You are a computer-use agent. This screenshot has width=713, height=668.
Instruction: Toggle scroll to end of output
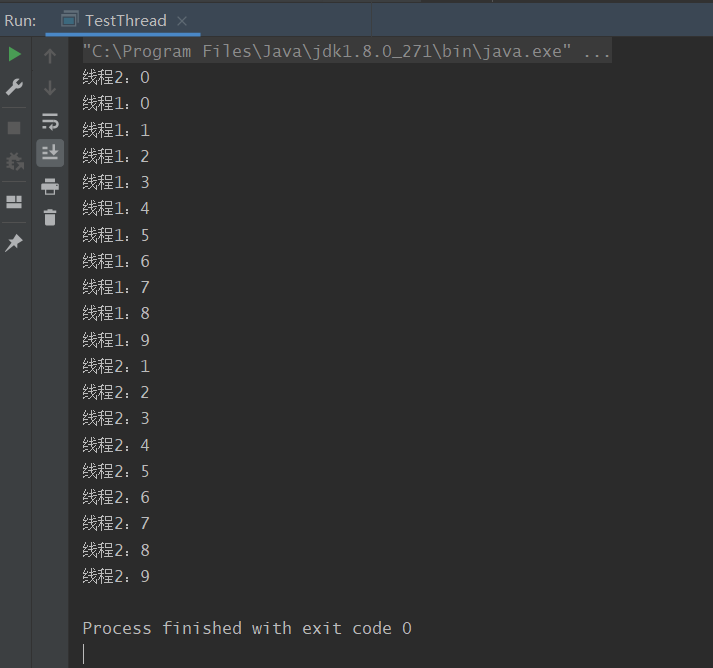pyautogui.click(x=50, y=153)
